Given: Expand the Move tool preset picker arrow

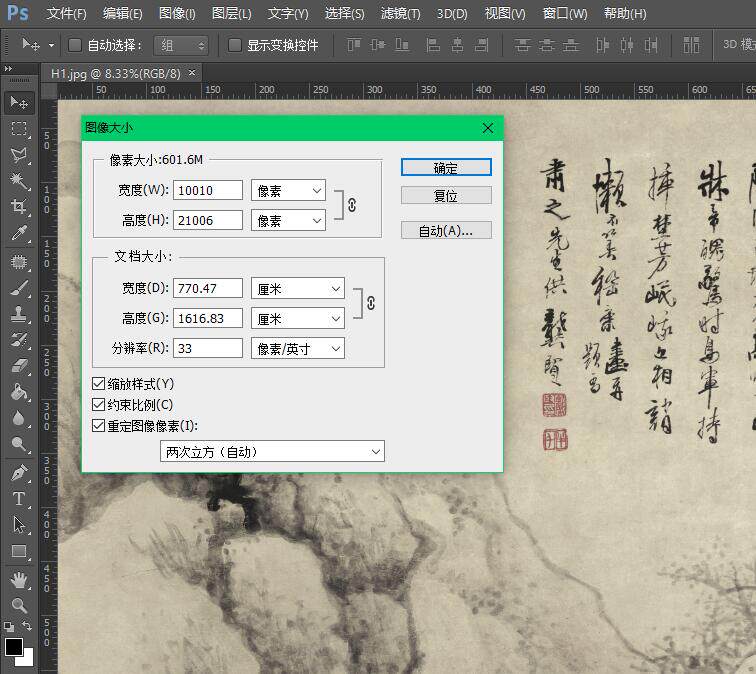Looking at the screenshot, I should click(x=51, y=46).
